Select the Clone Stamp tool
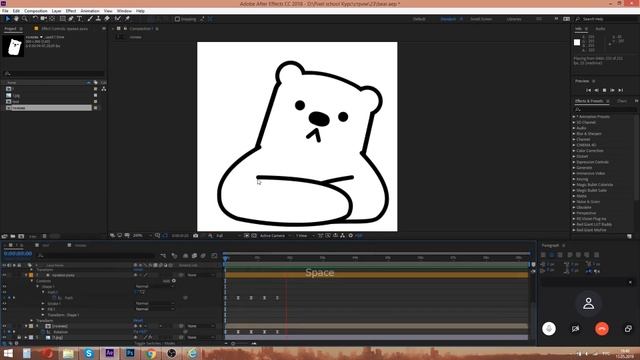 [98, 19]
